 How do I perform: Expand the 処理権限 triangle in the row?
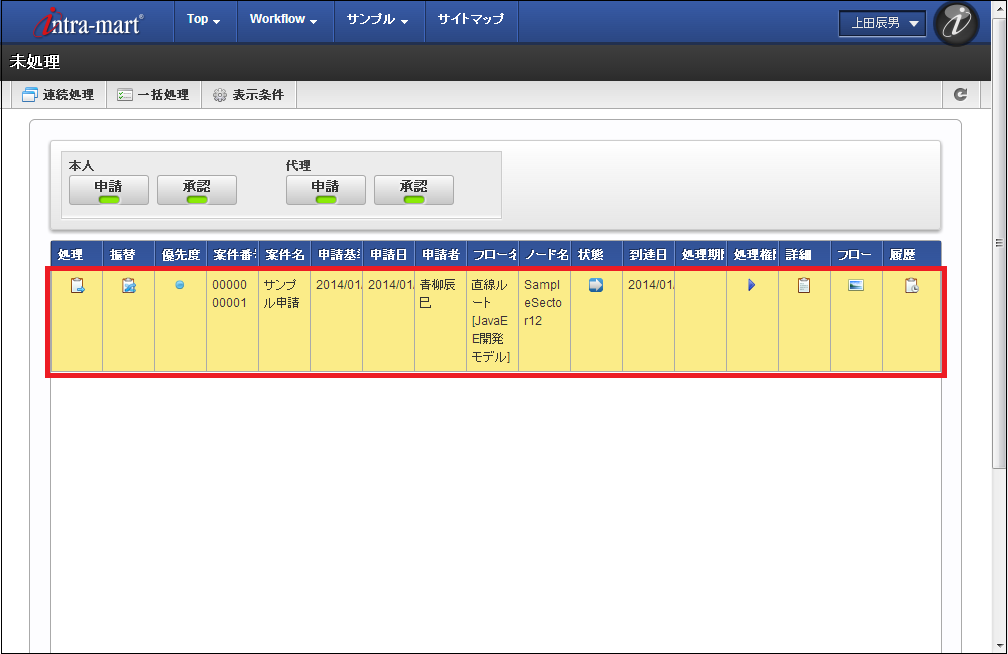pos(751,285)
